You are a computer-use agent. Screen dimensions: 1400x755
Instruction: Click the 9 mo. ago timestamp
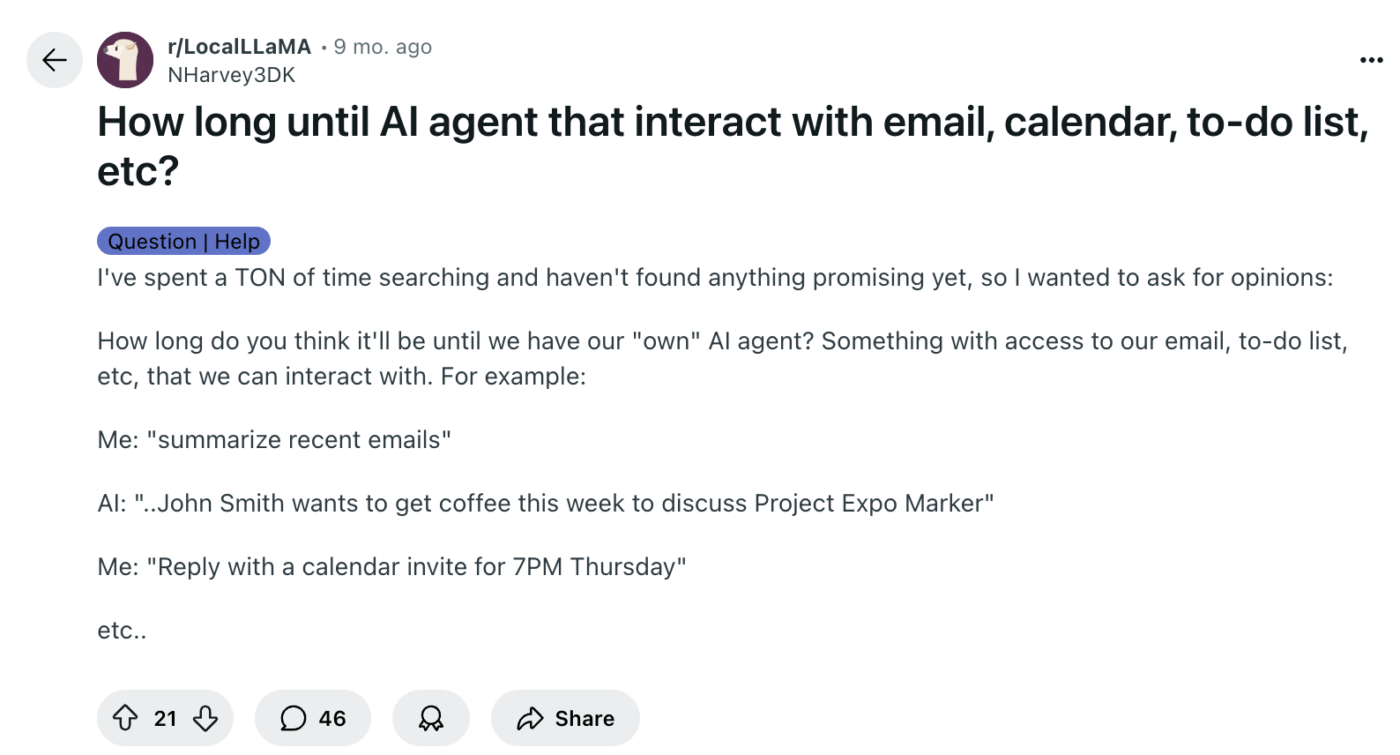click(x=383, y=46)
